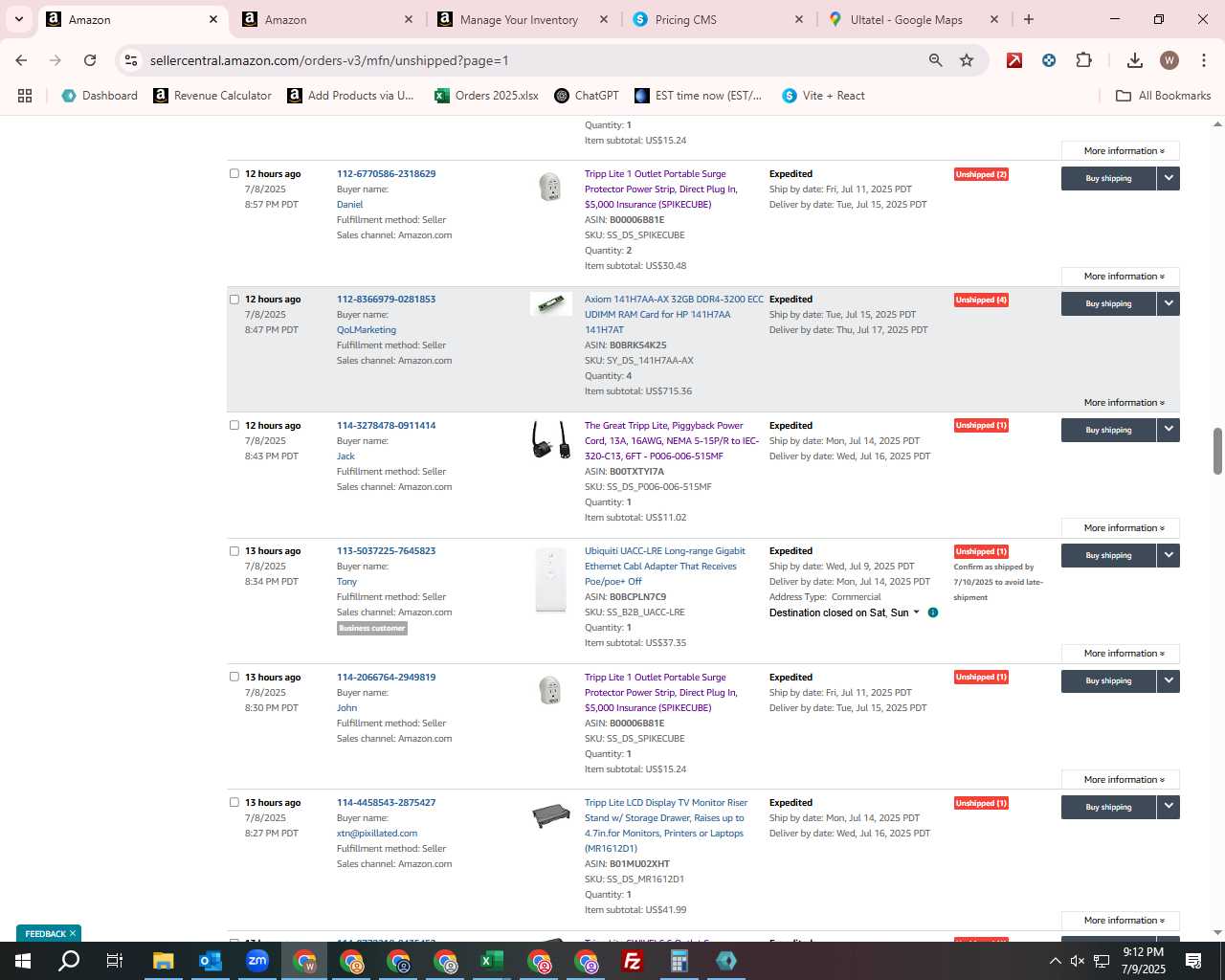Viewport: 1225px width, 980px height.
Task: Open the Extensions puzzle-piece menu
Action: [1083, 60]
